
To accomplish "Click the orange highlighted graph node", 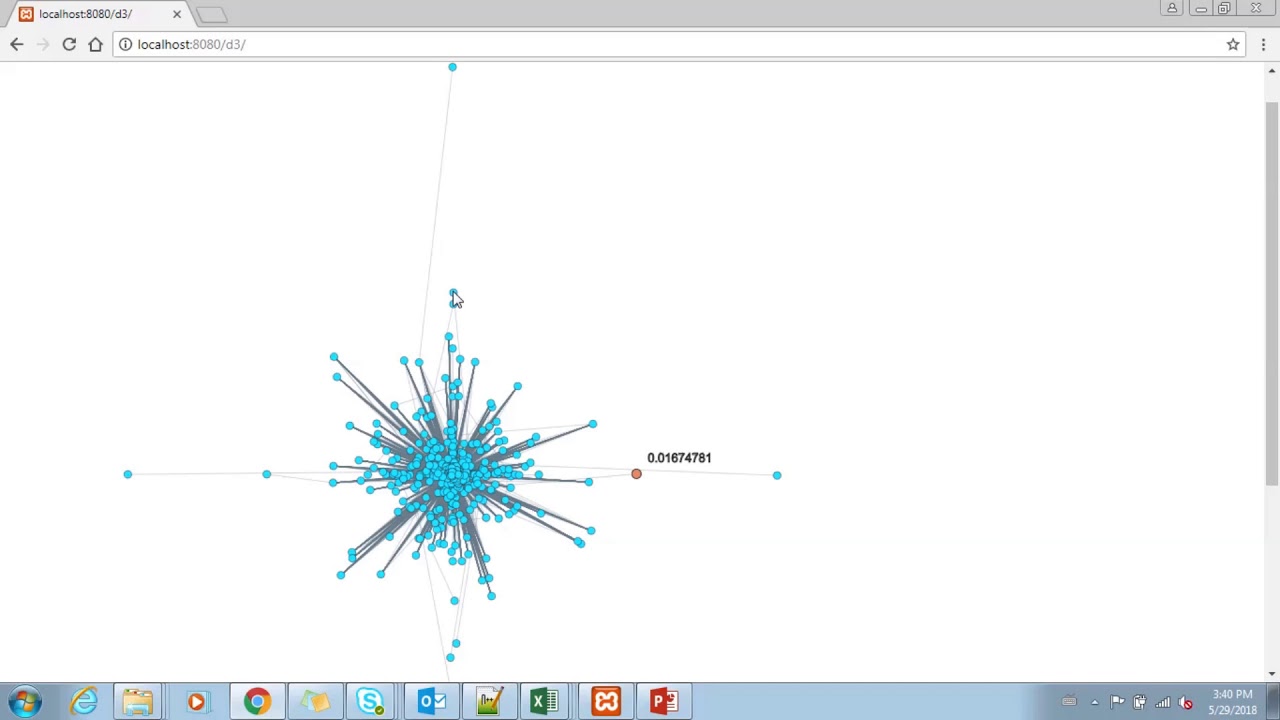I will click(x=636, y=474).
